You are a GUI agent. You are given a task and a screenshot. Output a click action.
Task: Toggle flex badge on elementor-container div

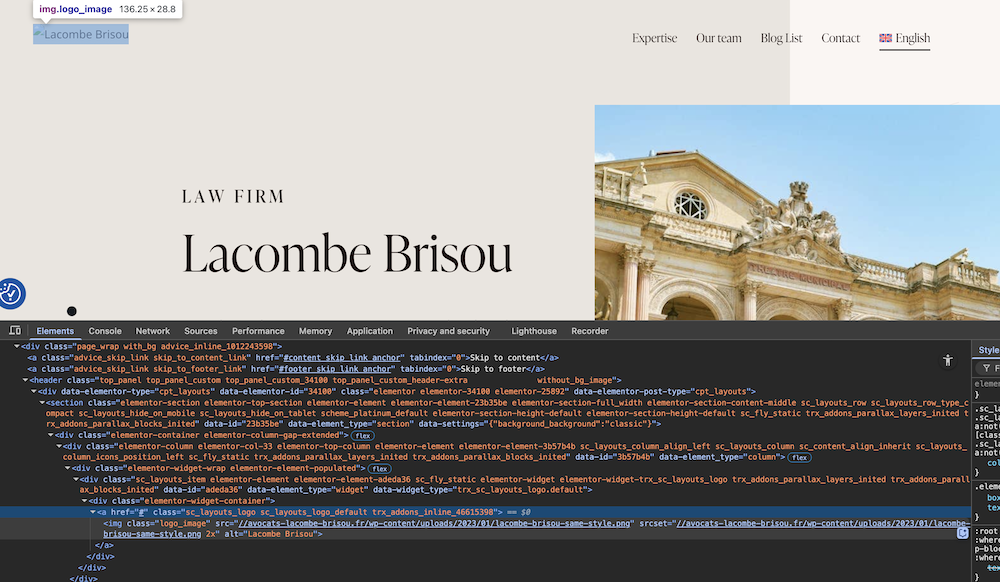click(x=362, y=435)
